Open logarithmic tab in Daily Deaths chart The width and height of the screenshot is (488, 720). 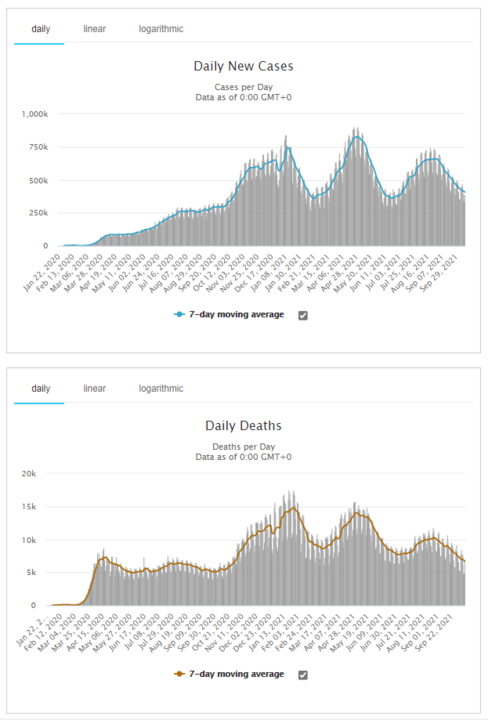pos(161,388)
